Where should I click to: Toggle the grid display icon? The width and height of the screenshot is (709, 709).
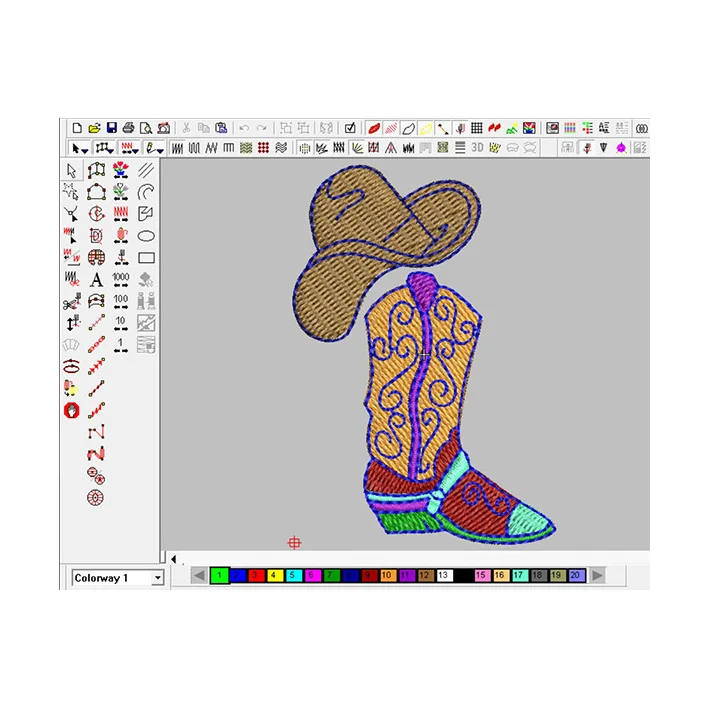pyautogui.click(x=477, y=128)
